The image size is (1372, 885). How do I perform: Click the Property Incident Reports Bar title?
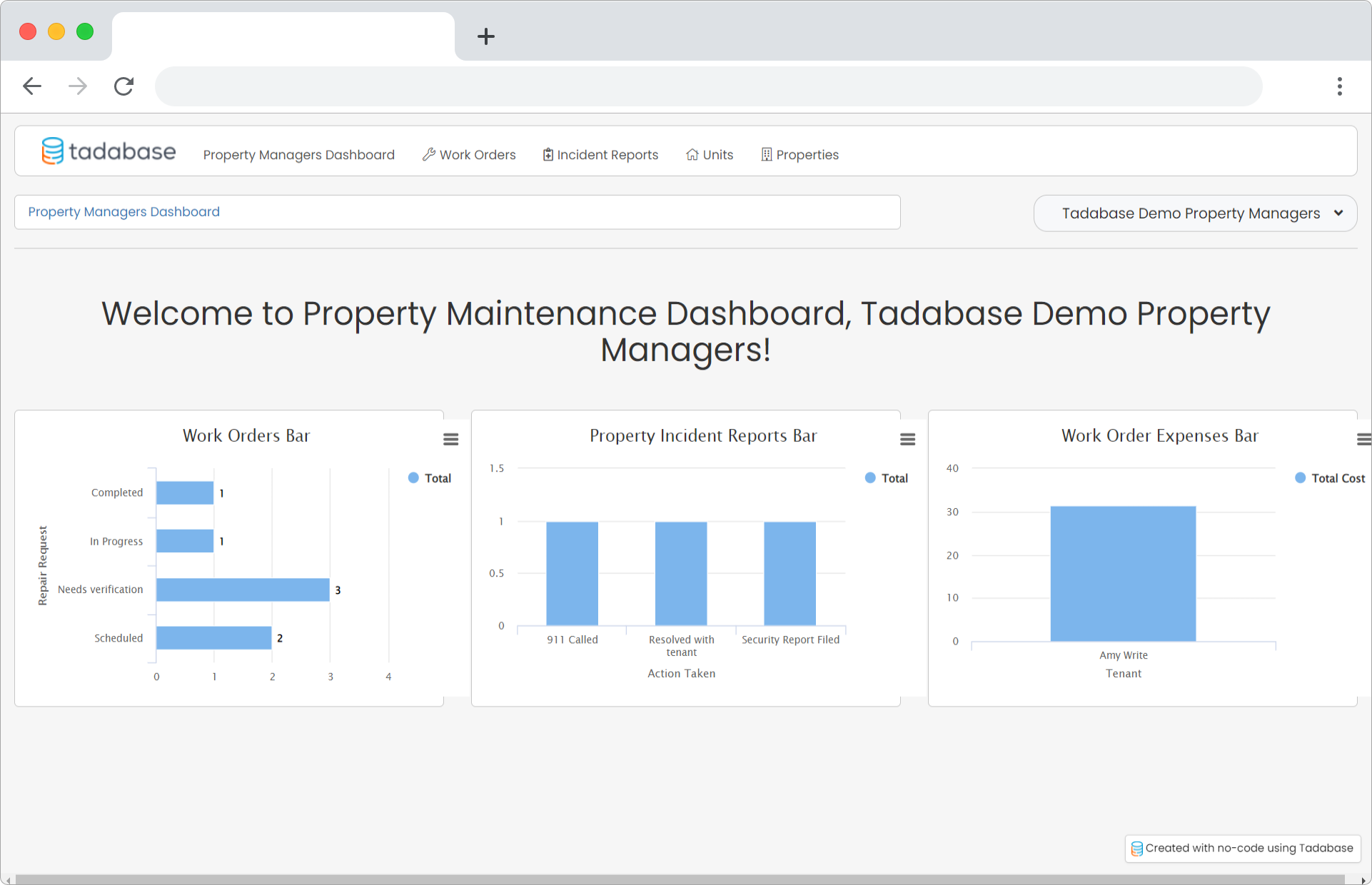[703, 435]
